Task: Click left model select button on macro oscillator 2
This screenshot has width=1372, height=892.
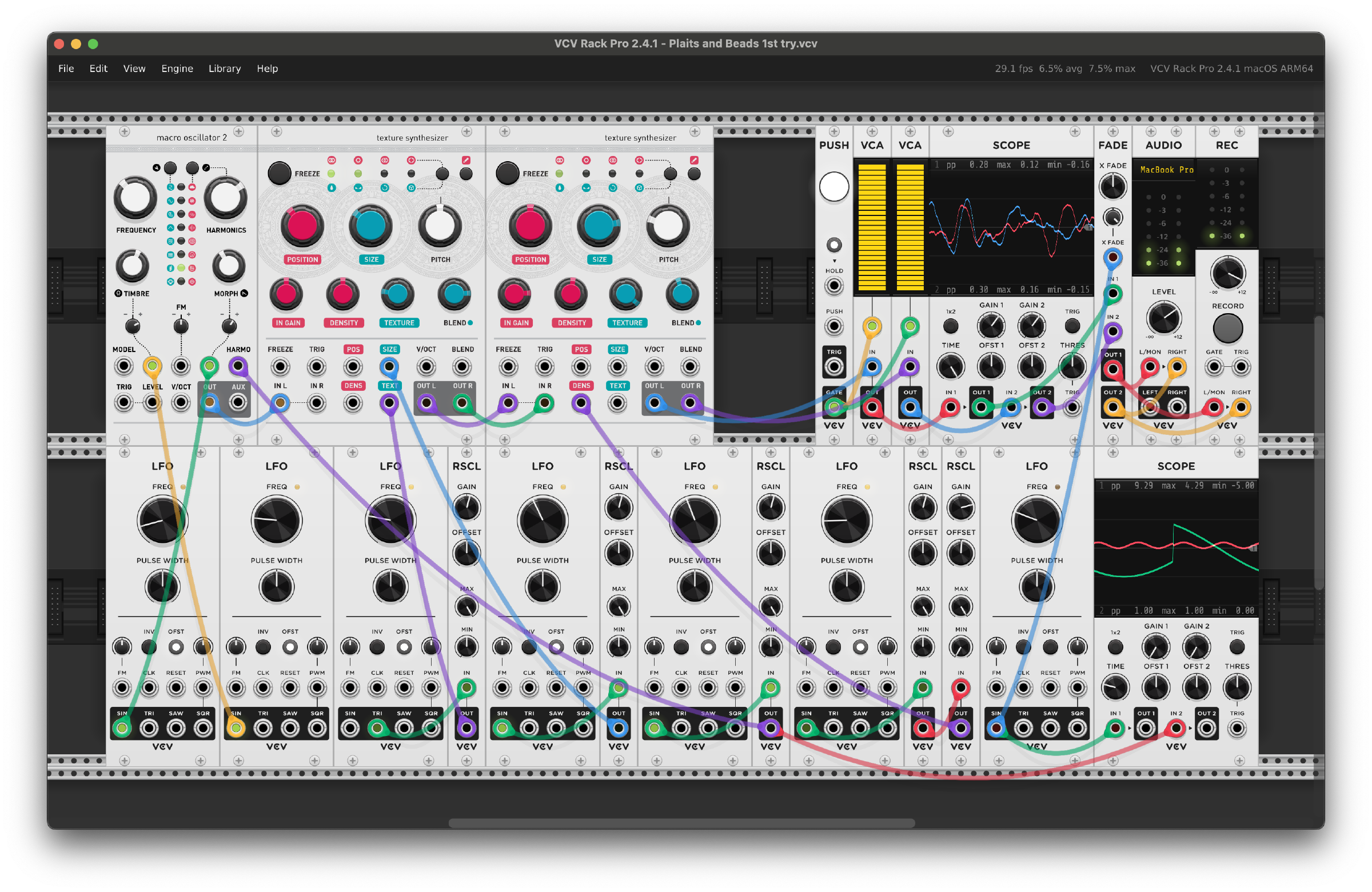Action: [170, 167]
